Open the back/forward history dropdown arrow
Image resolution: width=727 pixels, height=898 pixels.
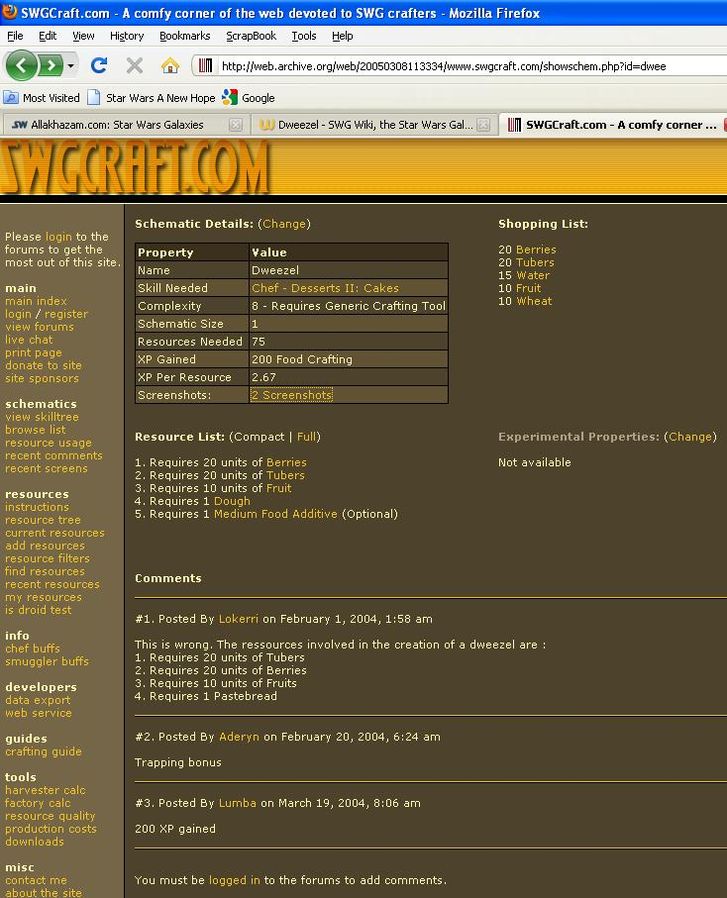(71, 66)
